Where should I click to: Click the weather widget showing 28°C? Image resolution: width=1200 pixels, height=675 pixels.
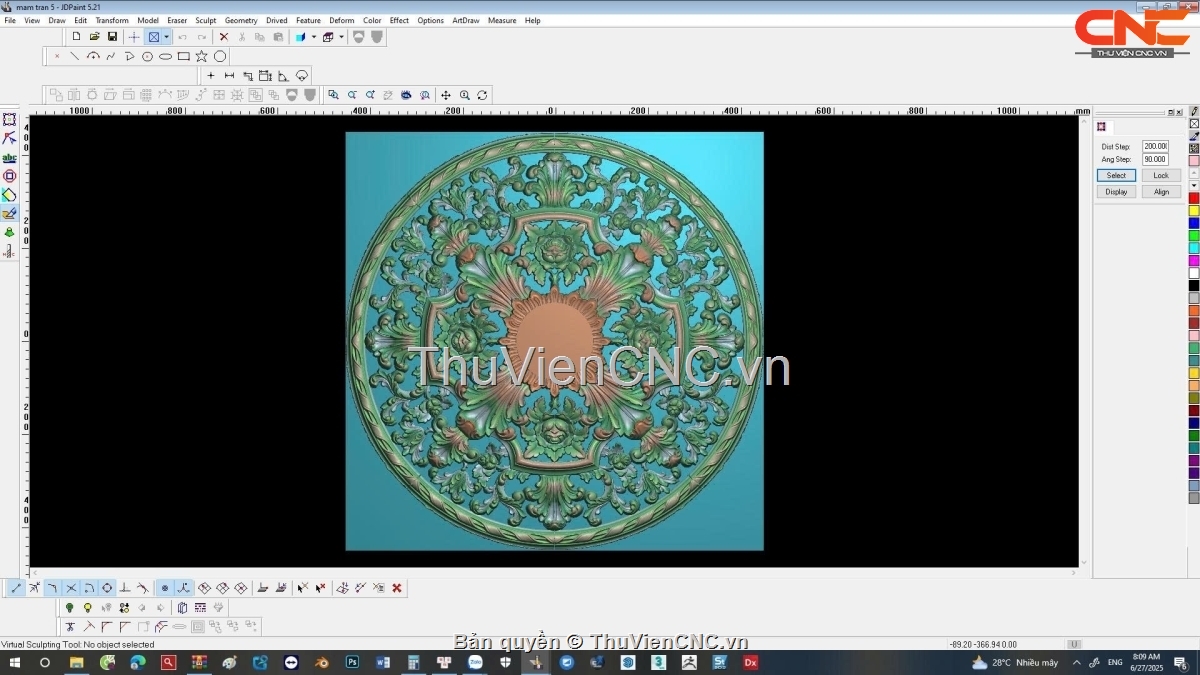pos(1014,662)
